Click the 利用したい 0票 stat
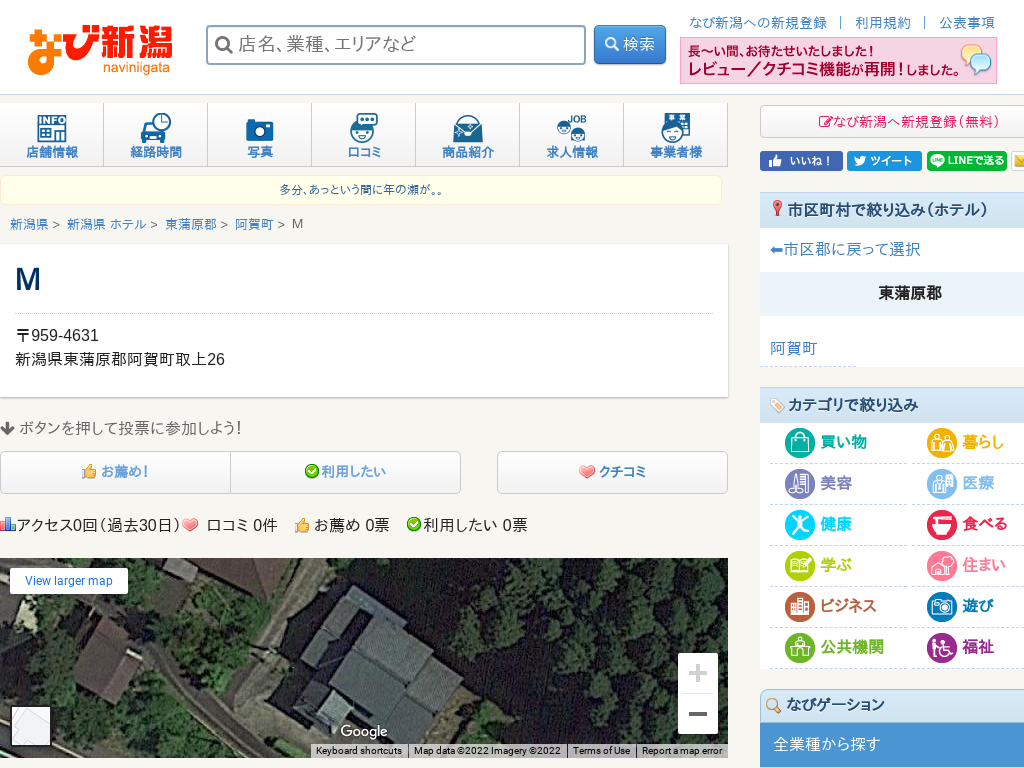The width and height of the screenshot is (1024, 768). point(467,526)
